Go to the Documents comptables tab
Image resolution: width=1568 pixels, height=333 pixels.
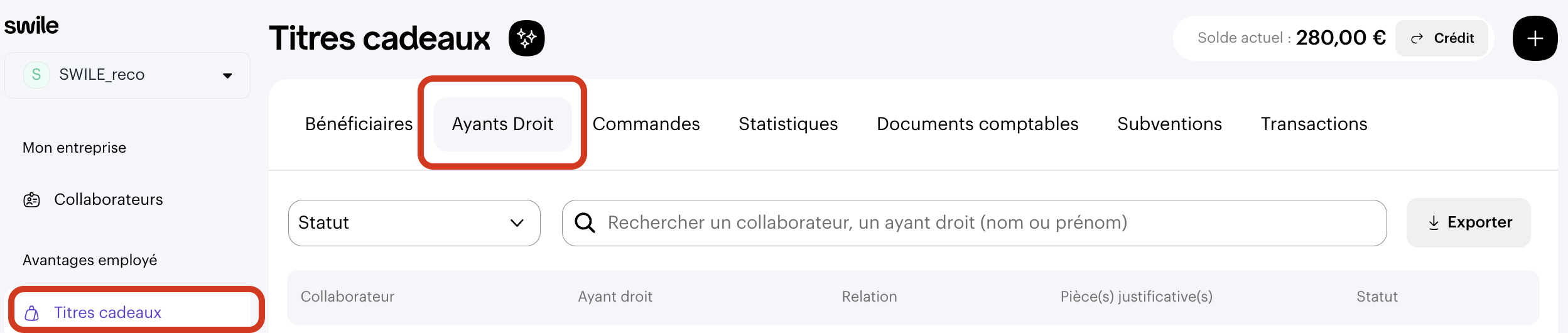978,124
